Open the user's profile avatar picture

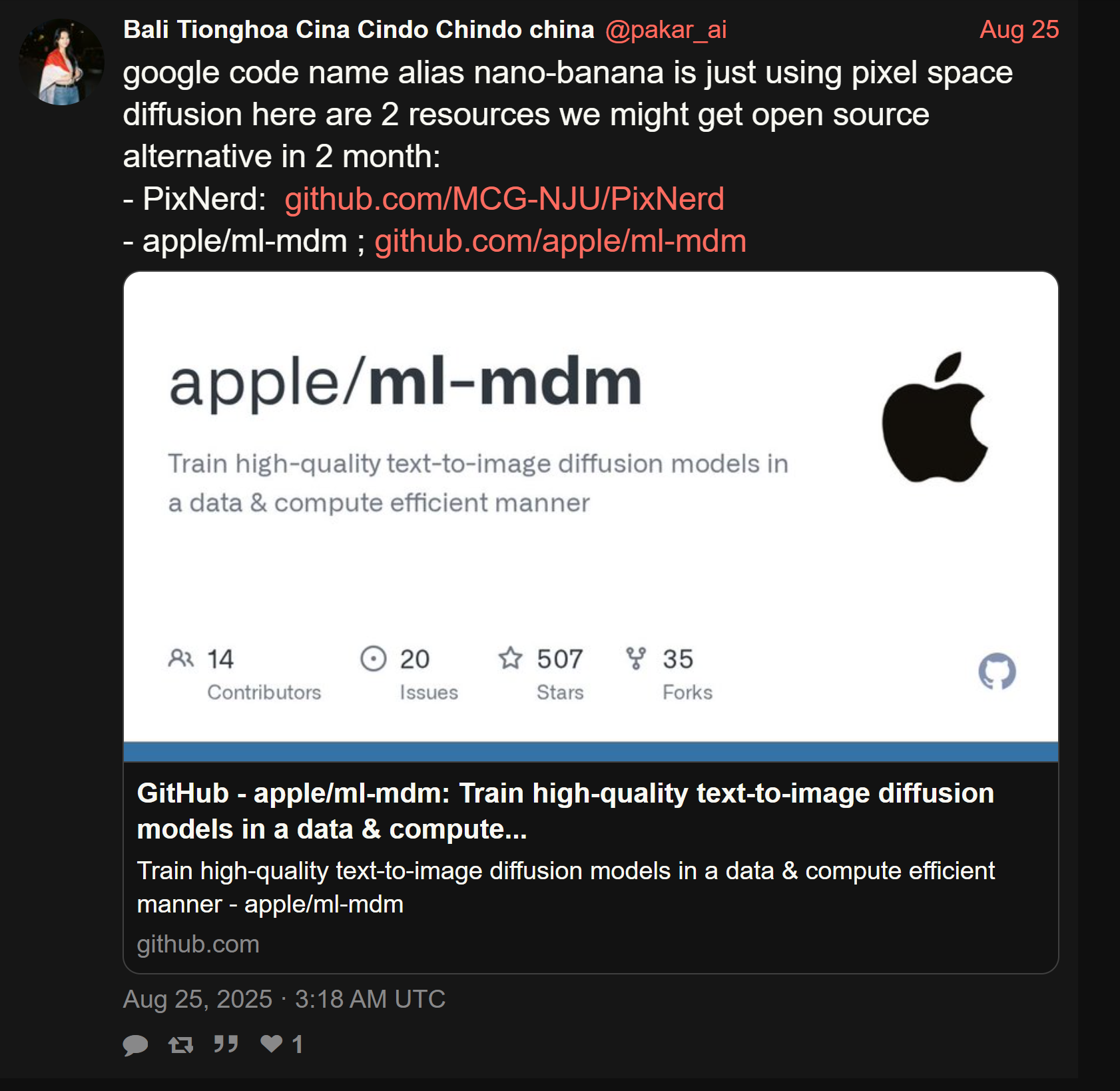click(x=61, y=62)
